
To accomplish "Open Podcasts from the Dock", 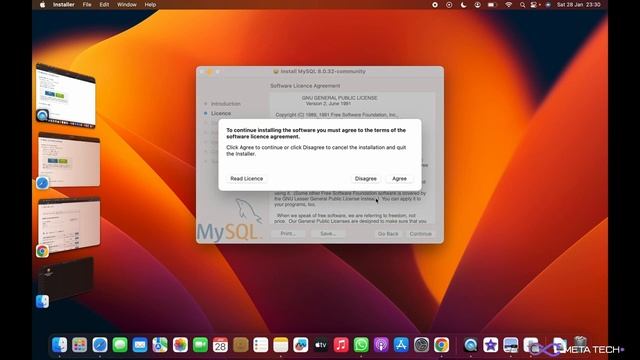I will tap(381, 345).
